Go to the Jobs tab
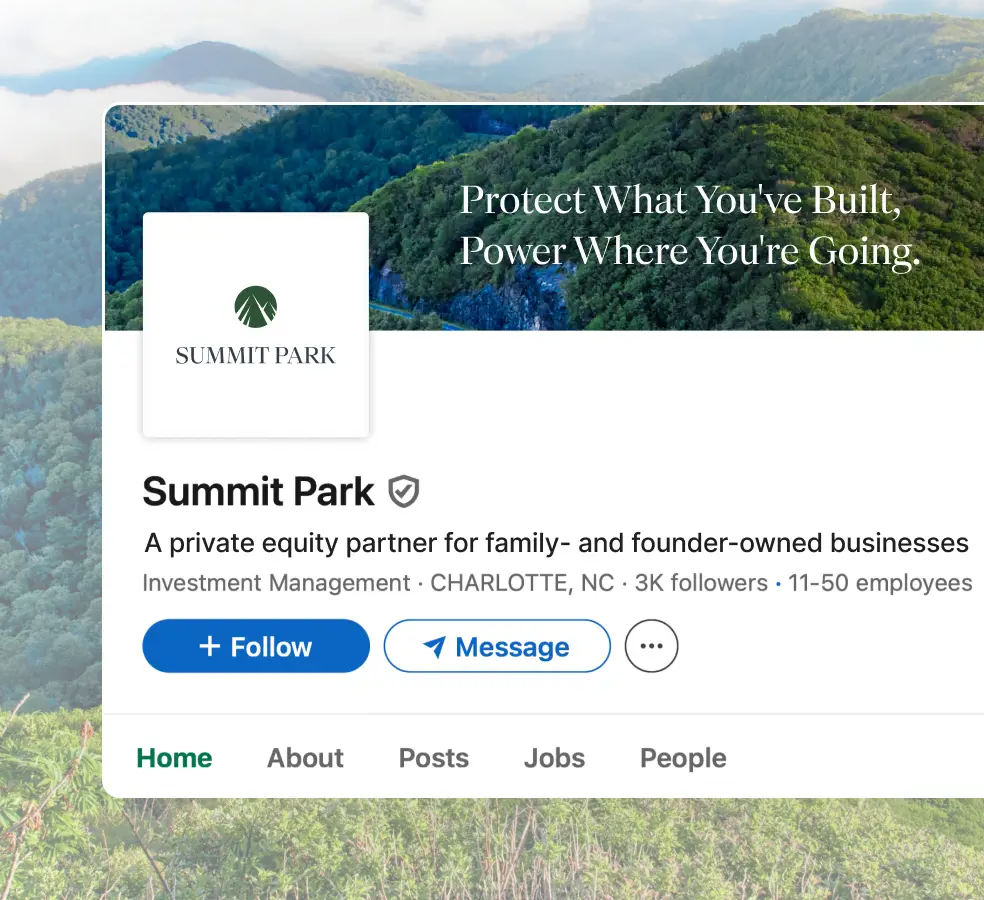The width and height of the screenshot is (984, 900). click(x=554, y=758)
